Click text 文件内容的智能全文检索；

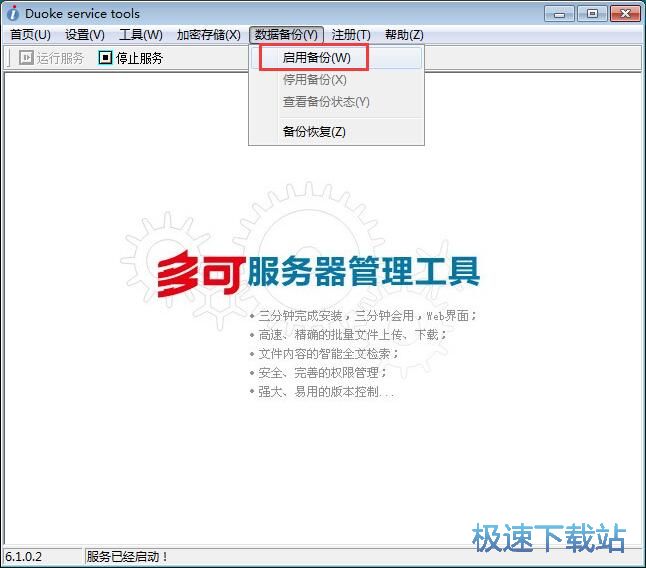(328, 354)
